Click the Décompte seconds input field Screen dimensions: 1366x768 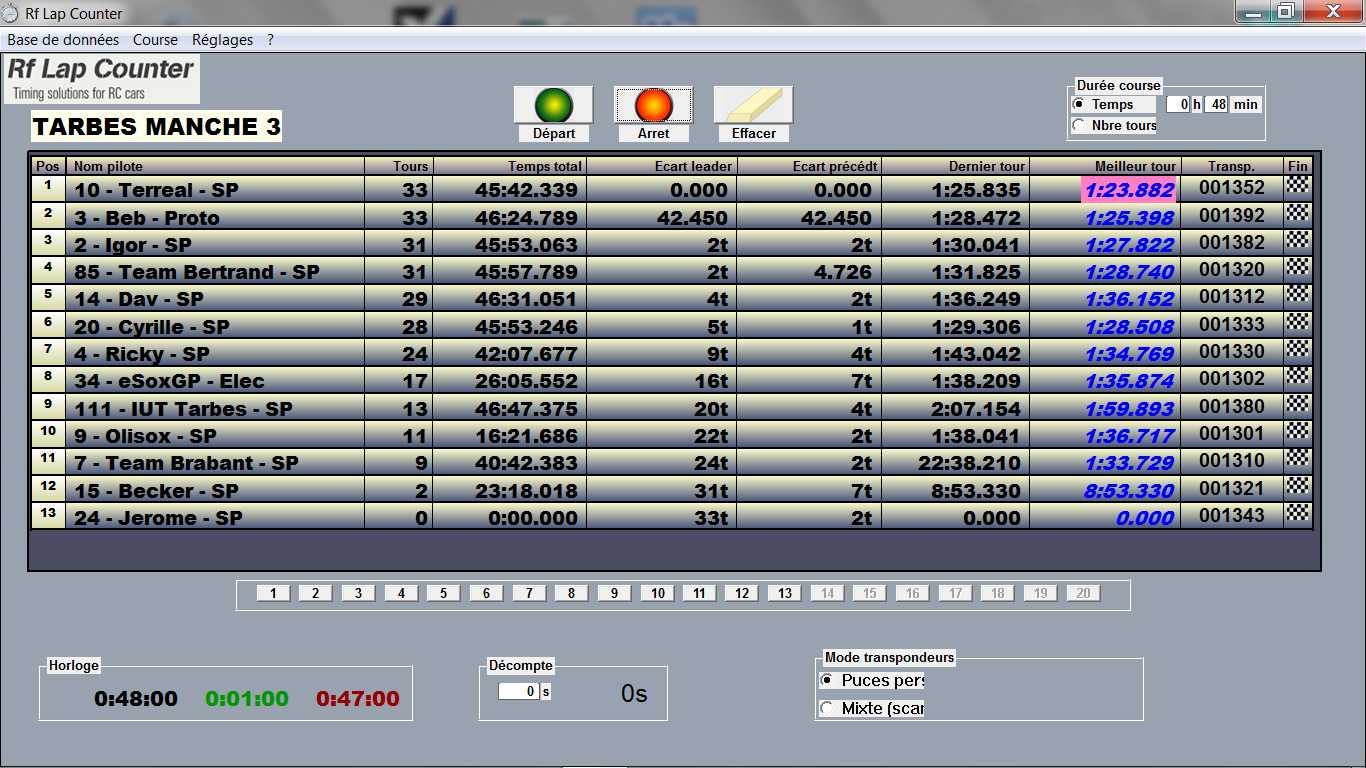[518, 691]
